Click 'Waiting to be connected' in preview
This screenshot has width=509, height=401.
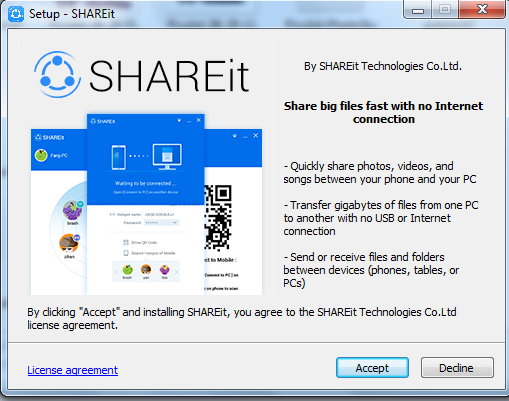tap(146, 183)
